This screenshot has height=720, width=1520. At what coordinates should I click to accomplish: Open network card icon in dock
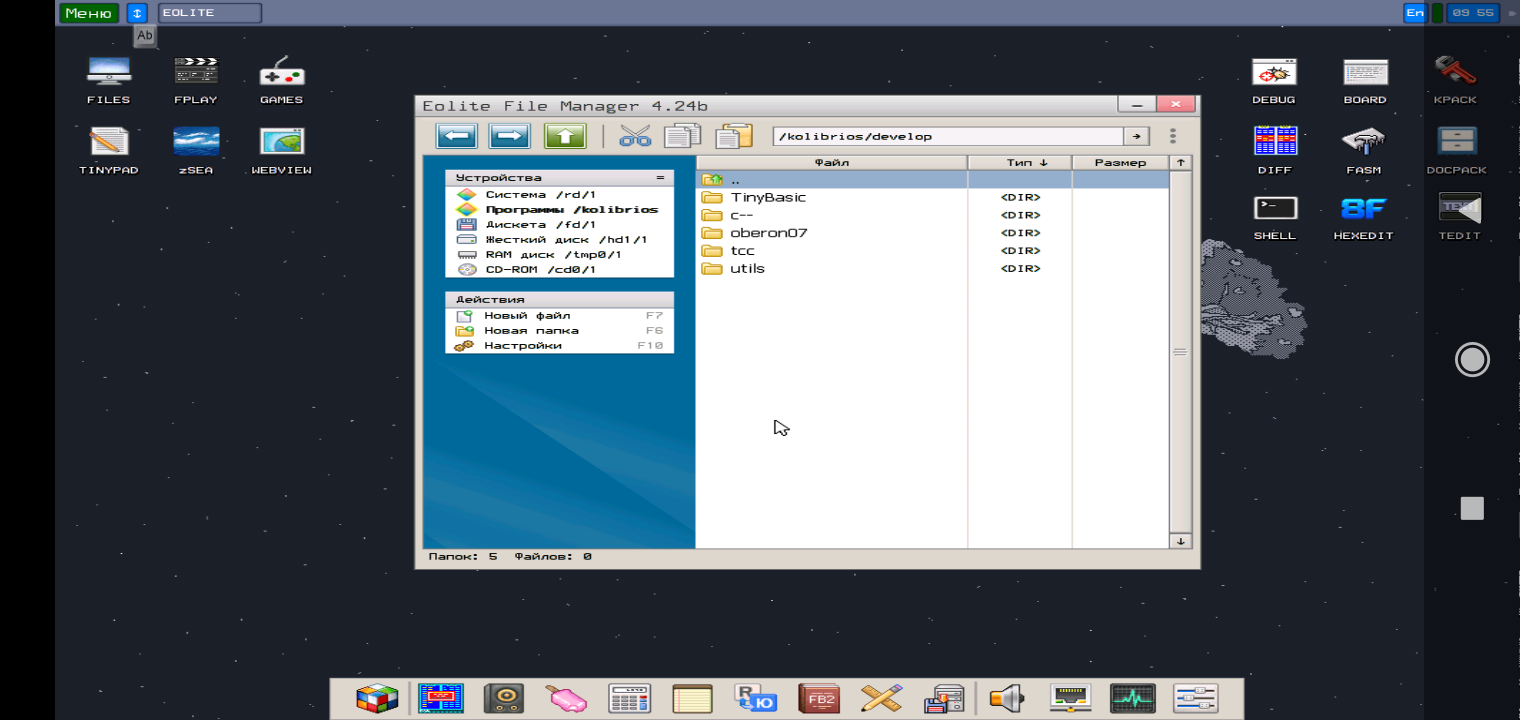tap(1070, 698)
